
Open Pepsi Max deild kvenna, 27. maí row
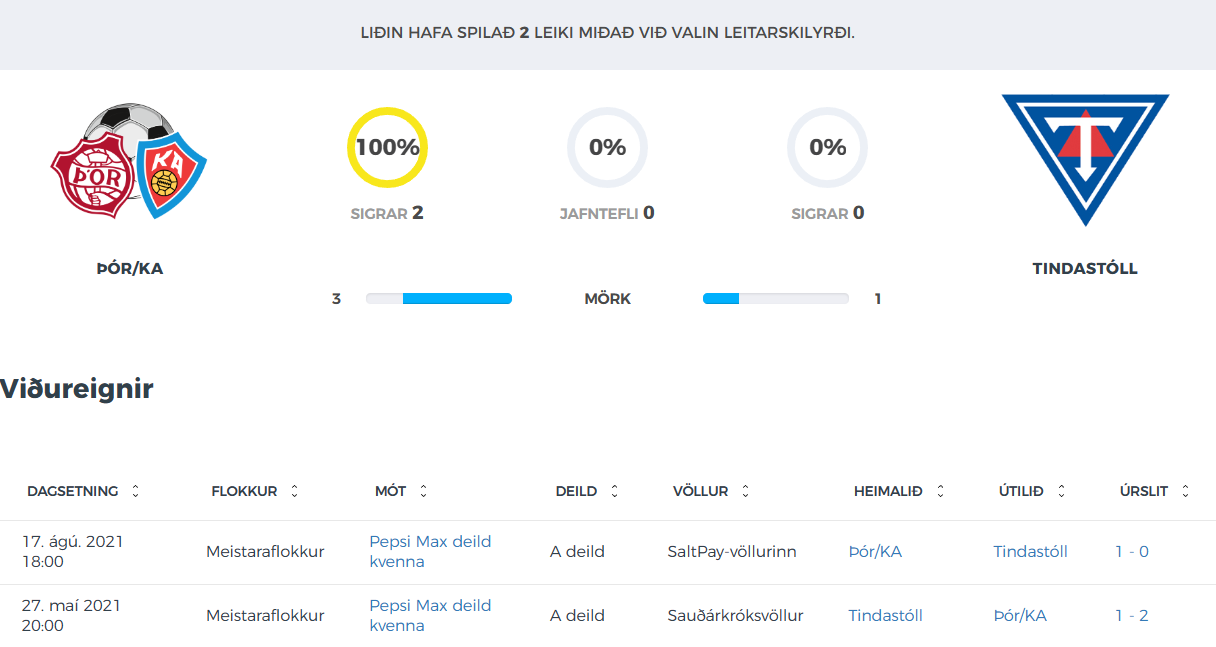point(430,615)
